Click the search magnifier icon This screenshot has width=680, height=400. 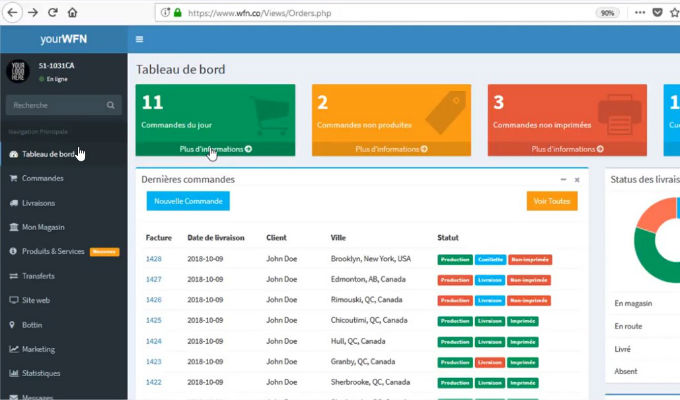point(111,105)
